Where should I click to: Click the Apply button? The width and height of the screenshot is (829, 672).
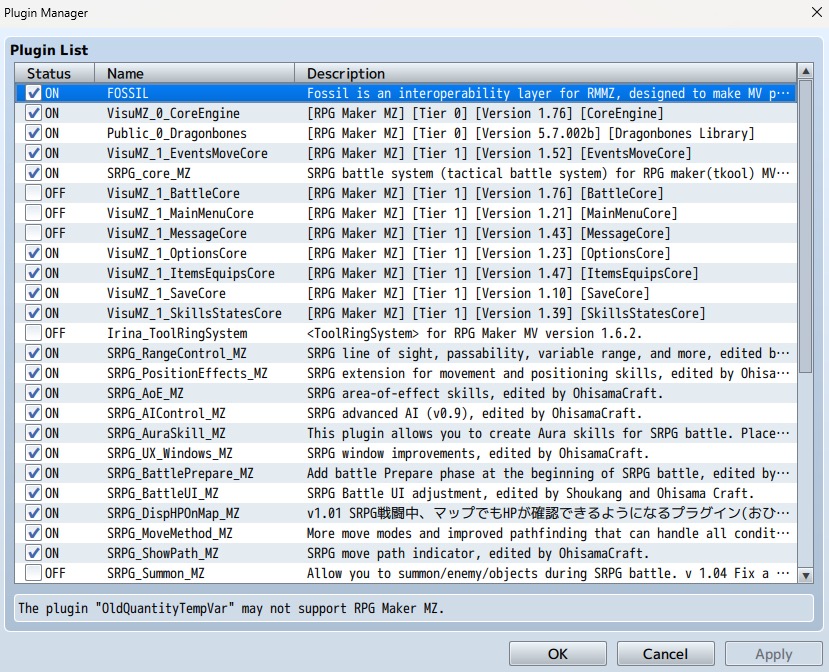773,654
